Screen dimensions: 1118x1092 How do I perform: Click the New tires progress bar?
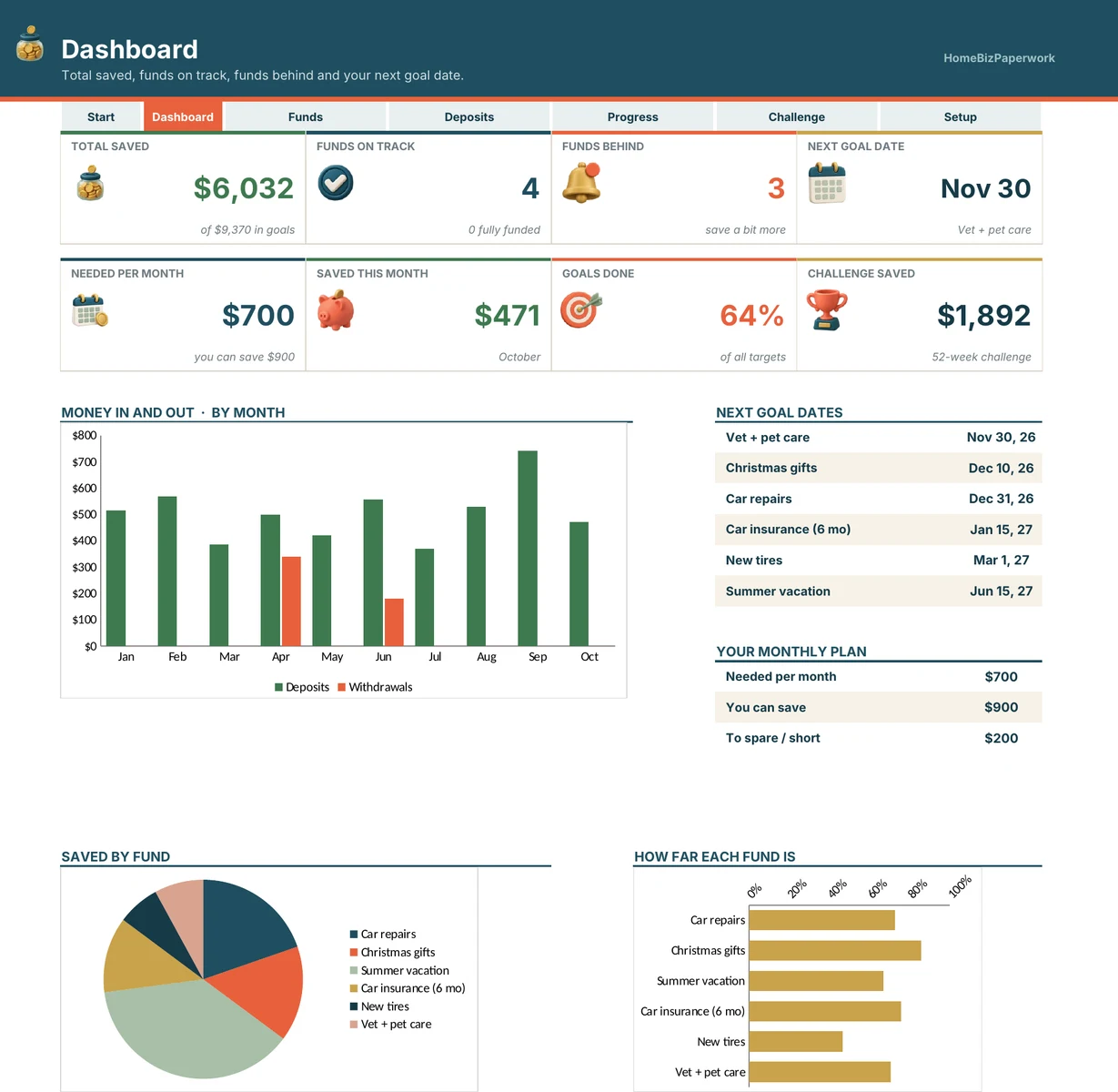796,1041
